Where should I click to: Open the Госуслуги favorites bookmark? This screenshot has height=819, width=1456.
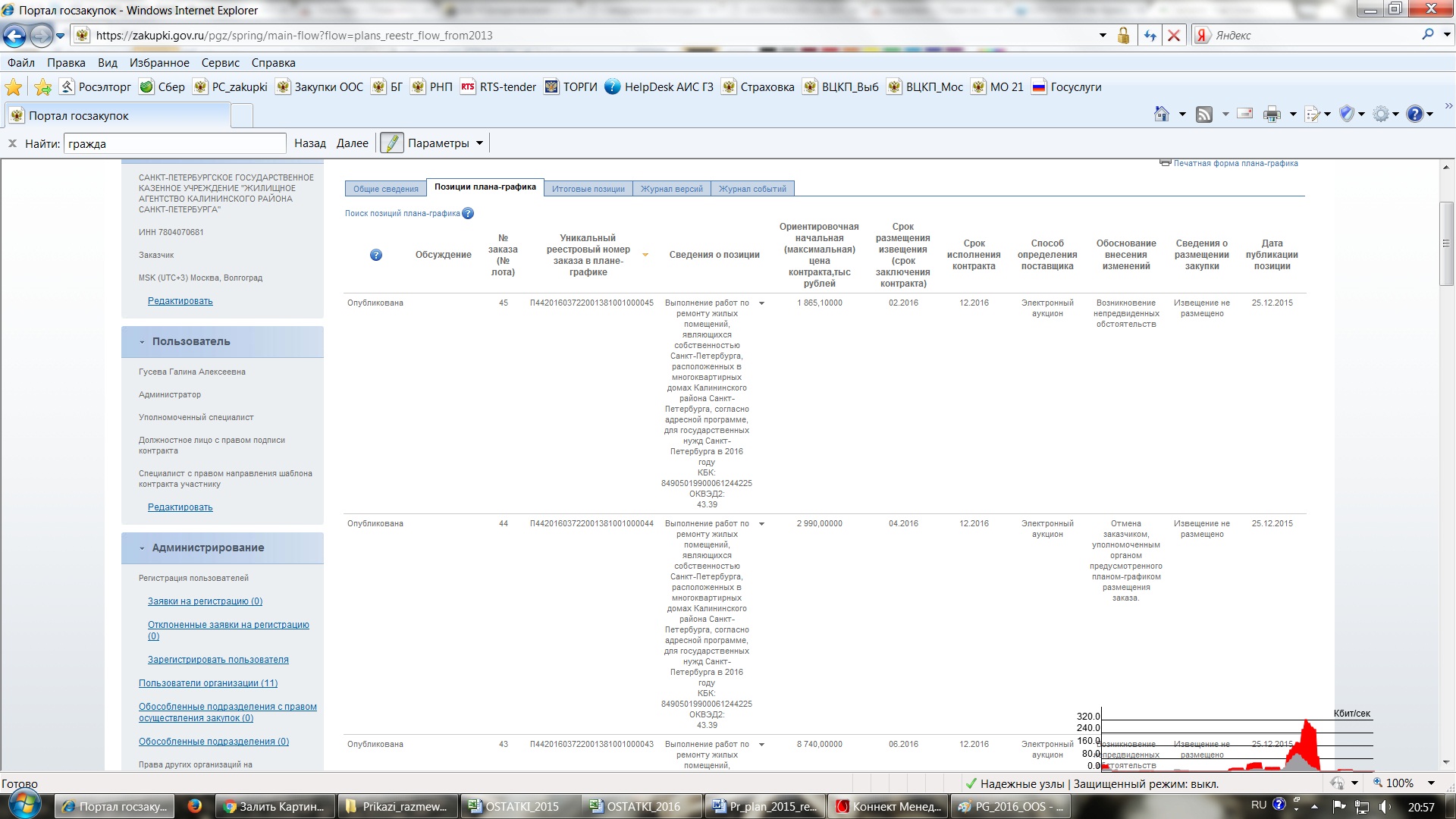[x=1066, y=87]
